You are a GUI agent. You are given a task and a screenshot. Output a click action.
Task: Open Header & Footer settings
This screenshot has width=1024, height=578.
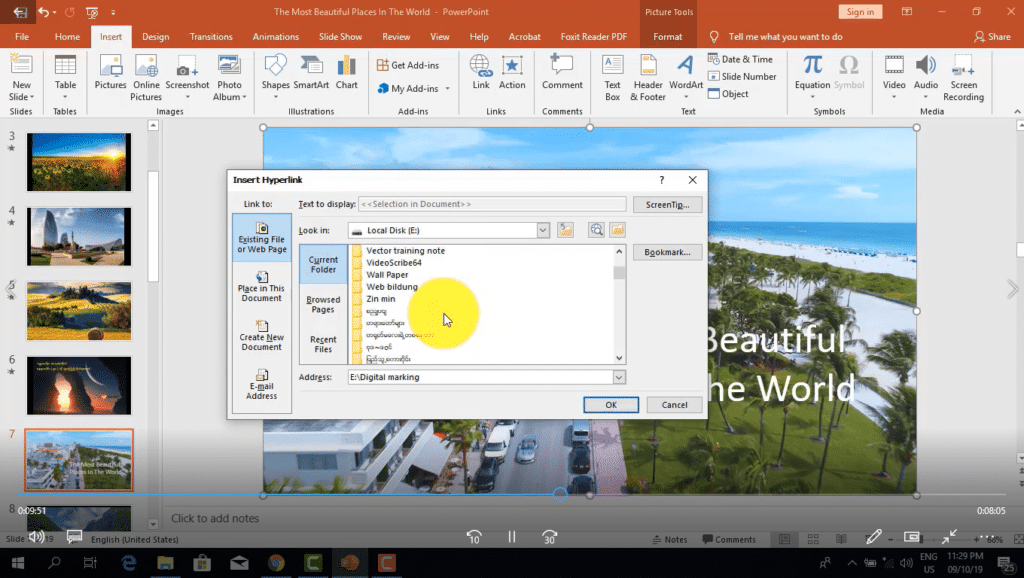coord(648,78)
